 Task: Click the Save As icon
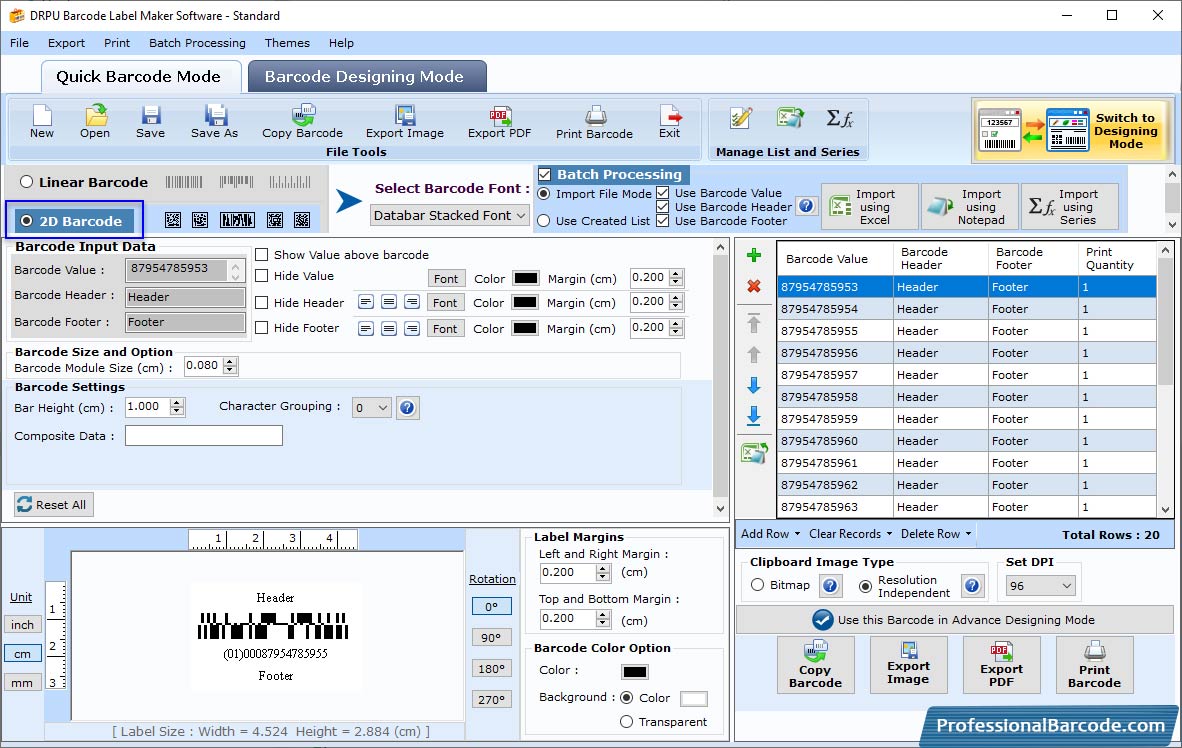pyautogui.click(x=214, y=122)
